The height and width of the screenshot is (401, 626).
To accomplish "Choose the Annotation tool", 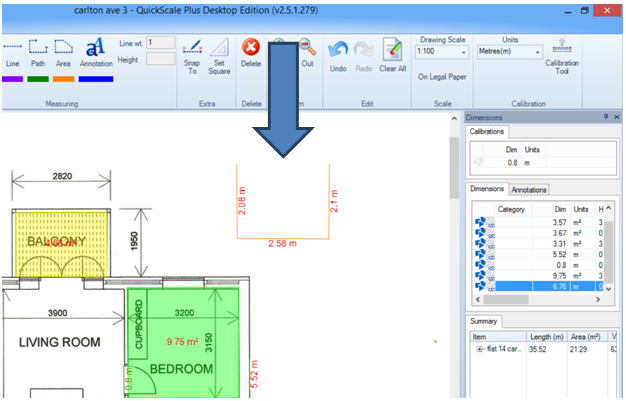I will click(x=95, y=52).
